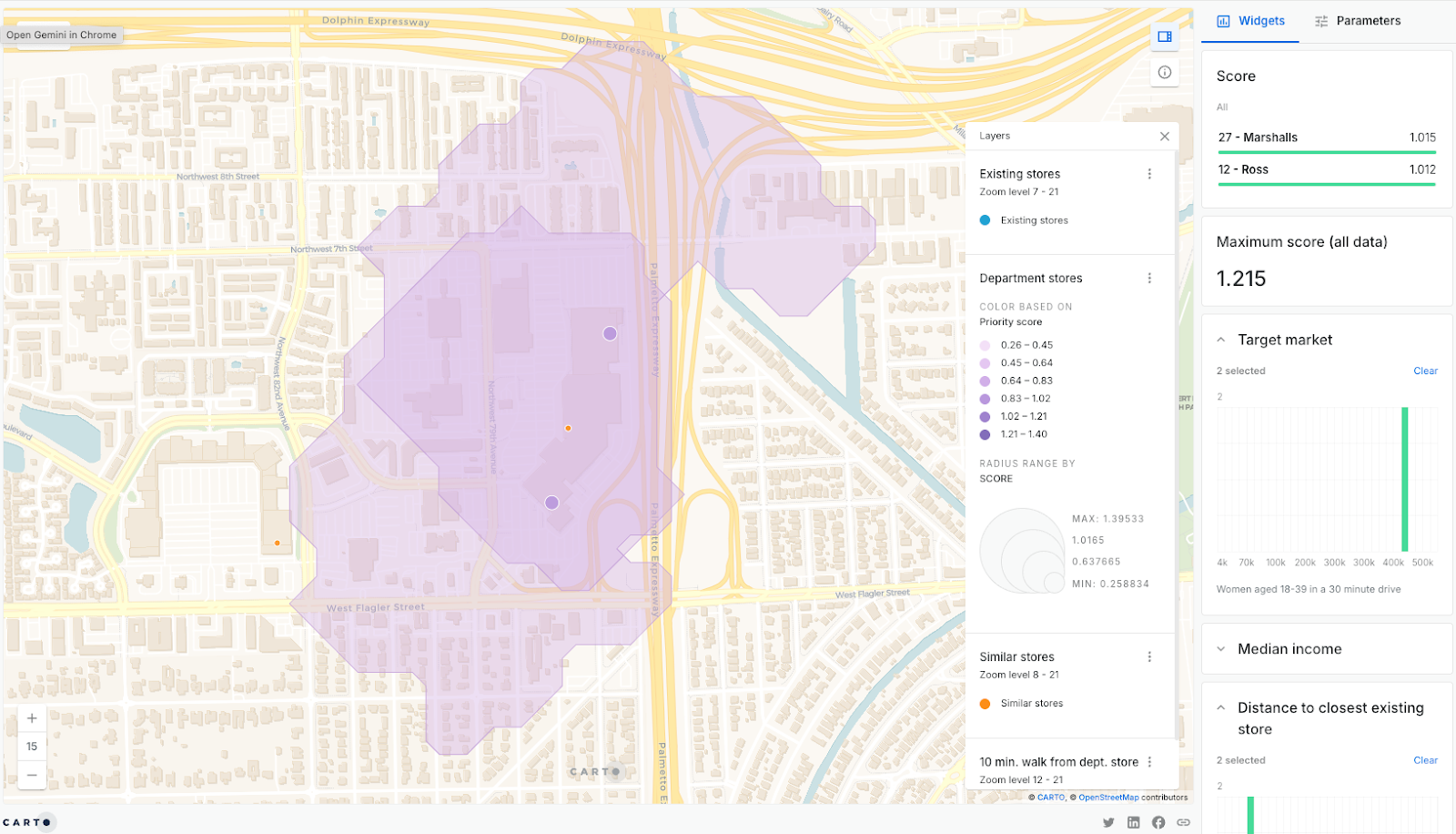This screenshot has height=834, width=1456.
Task: Open 10 min. walk layer options menu
Action: coord(1149,762)
